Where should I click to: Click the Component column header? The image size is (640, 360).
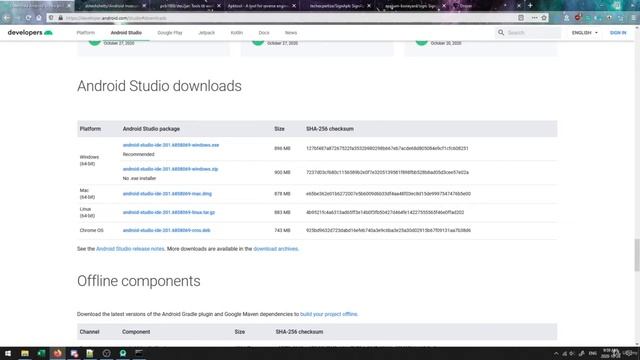[136, 332]
